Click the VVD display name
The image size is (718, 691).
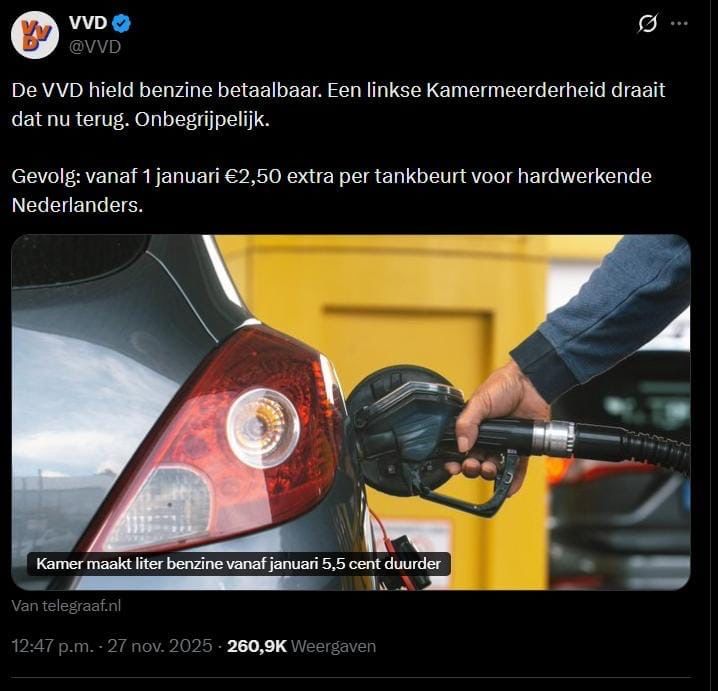pyautogui.click(x=88, y=23)
